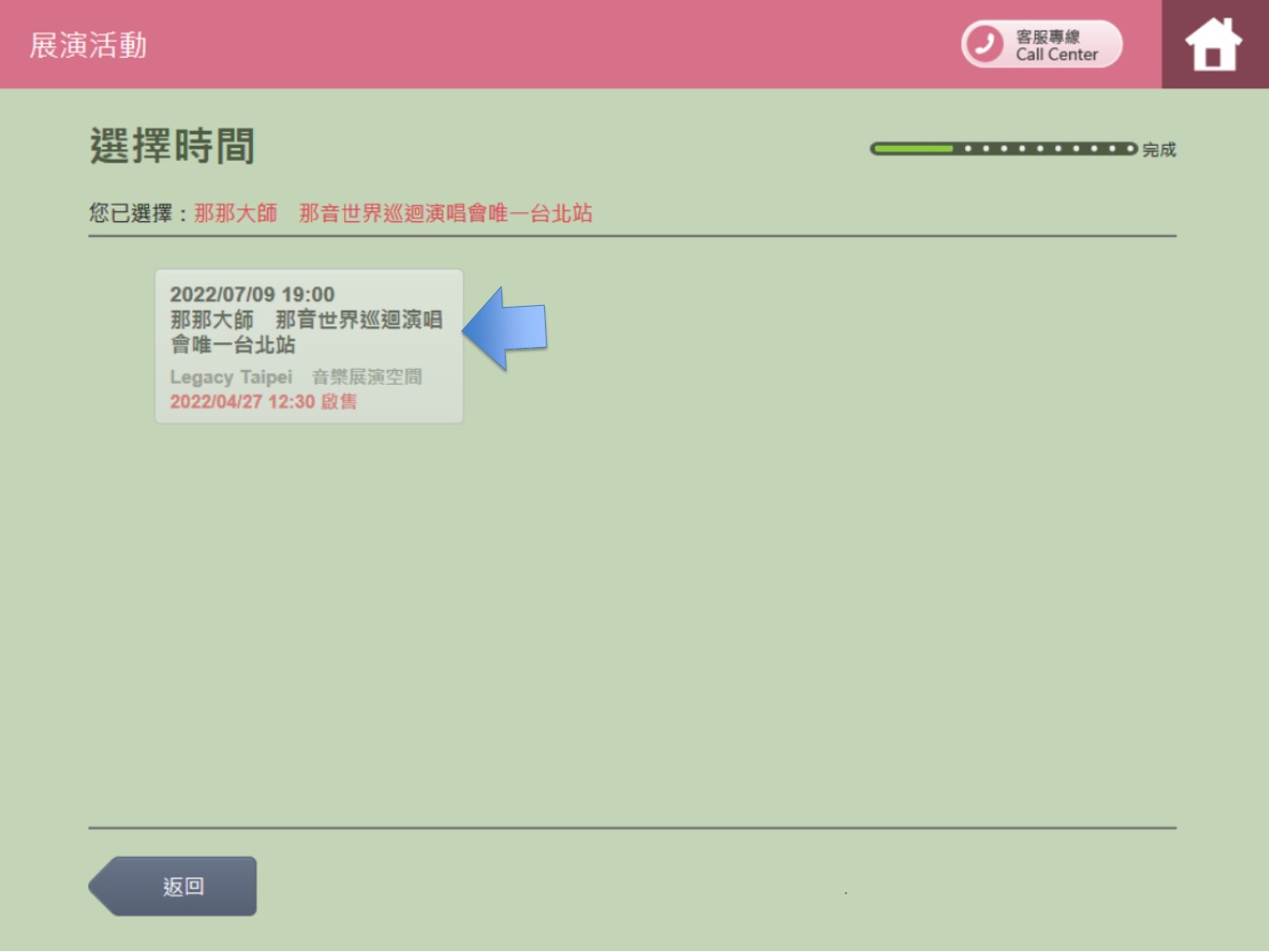Go to the home screen icon
Screen dimensions: 1269x952
1214,45
